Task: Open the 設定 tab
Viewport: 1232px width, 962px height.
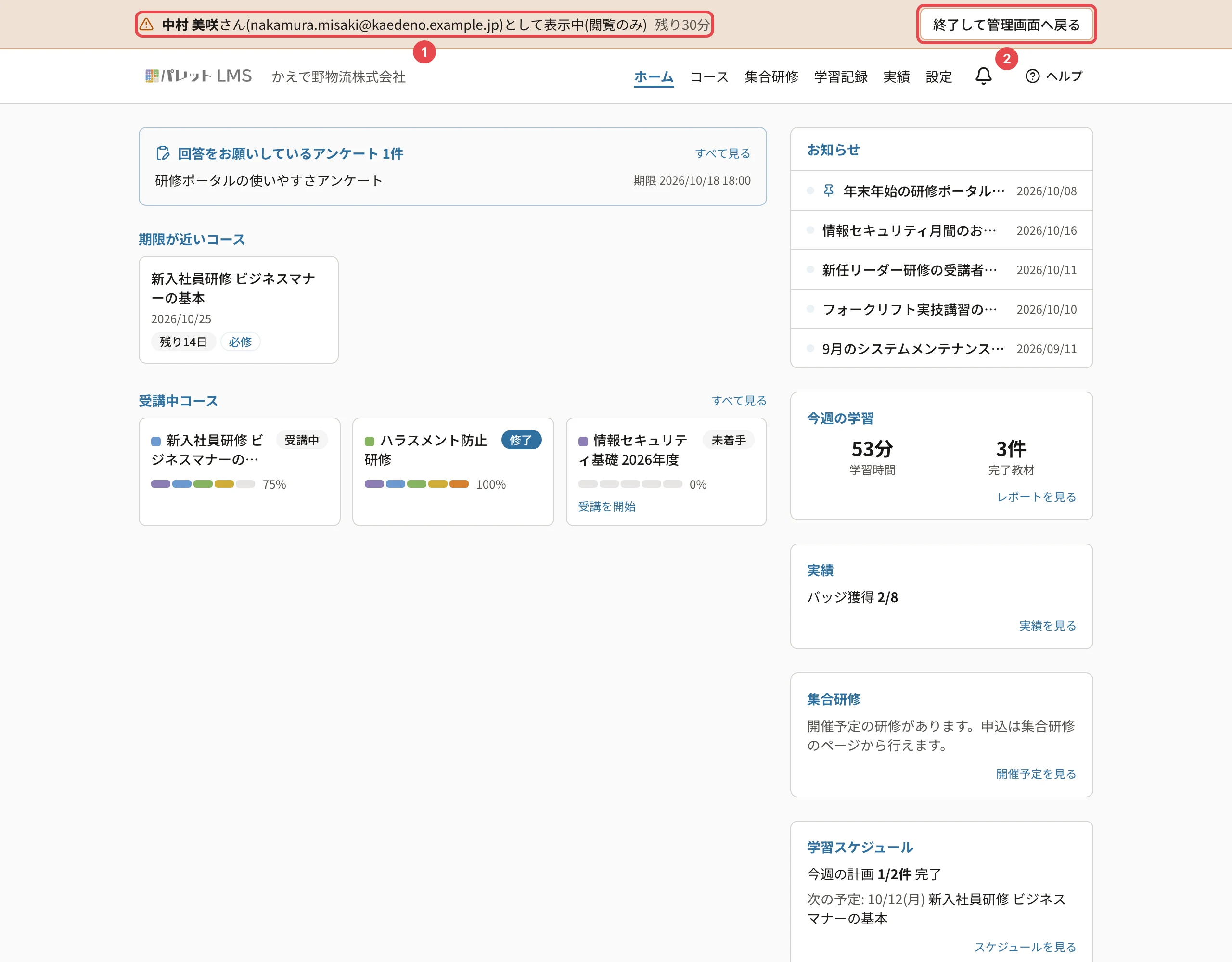Action: tap(938, 76)
